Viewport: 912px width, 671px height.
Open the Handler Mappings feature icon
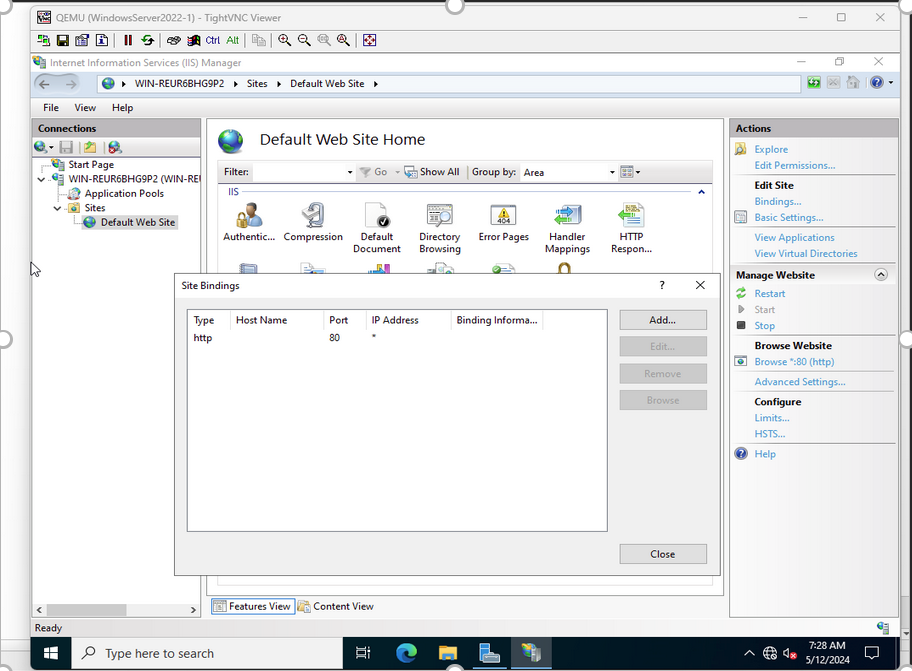tap(567, 228)
